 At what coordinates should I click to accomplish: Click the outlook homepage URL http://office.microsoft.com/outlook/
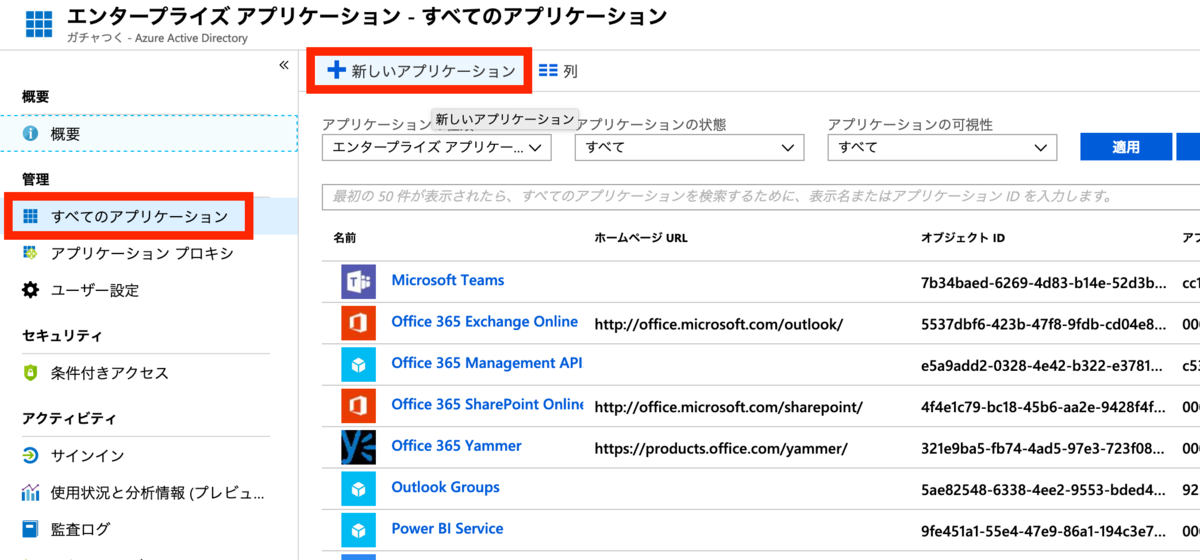click(x=719, y=325)
